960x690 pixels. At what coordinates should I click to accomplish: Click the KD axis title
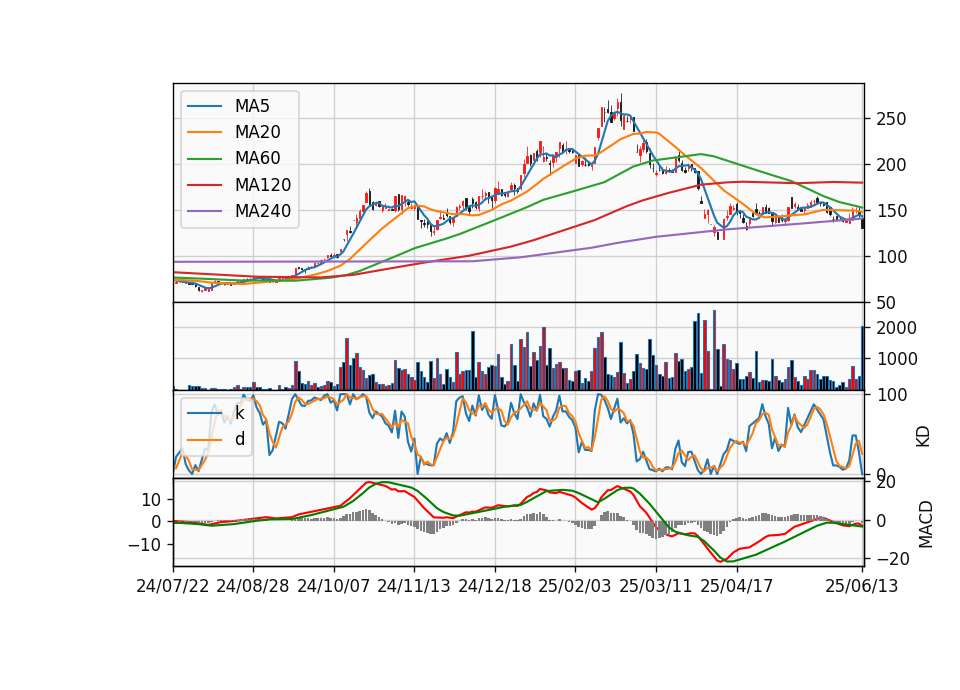(x=923, y=437)
